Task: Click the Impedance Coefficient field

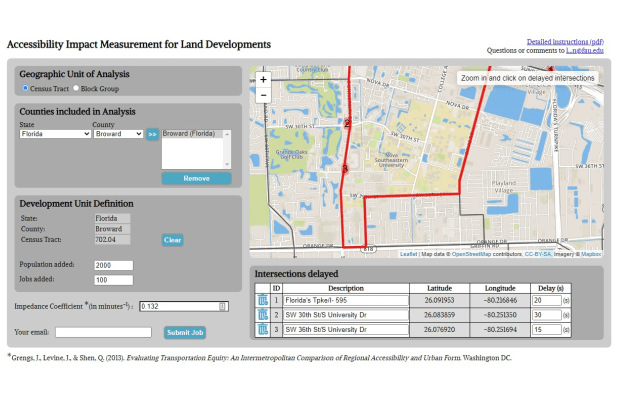Action: pyautogui.click(x=184, y=306)
